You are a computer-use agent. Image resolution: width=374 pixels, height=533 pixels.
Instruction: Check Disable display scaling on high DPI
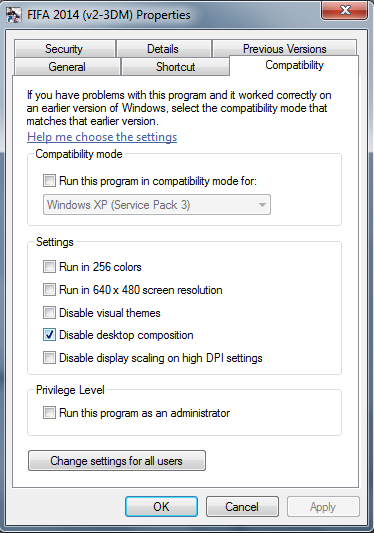coord(49,358)
